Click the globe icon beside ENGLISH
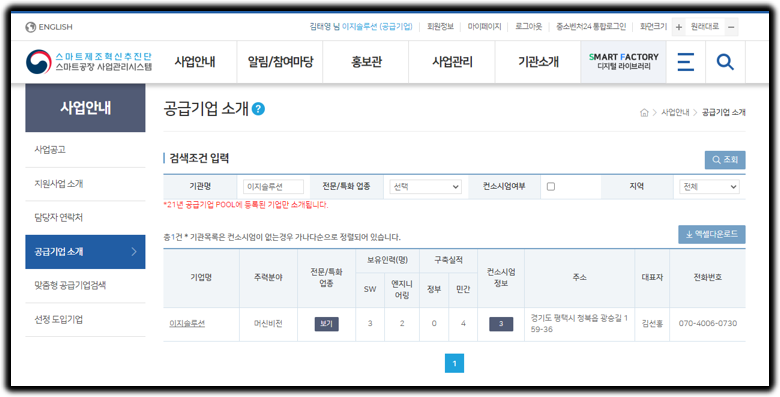This screenshot has width=780, height=397. [x=30, y=27]
